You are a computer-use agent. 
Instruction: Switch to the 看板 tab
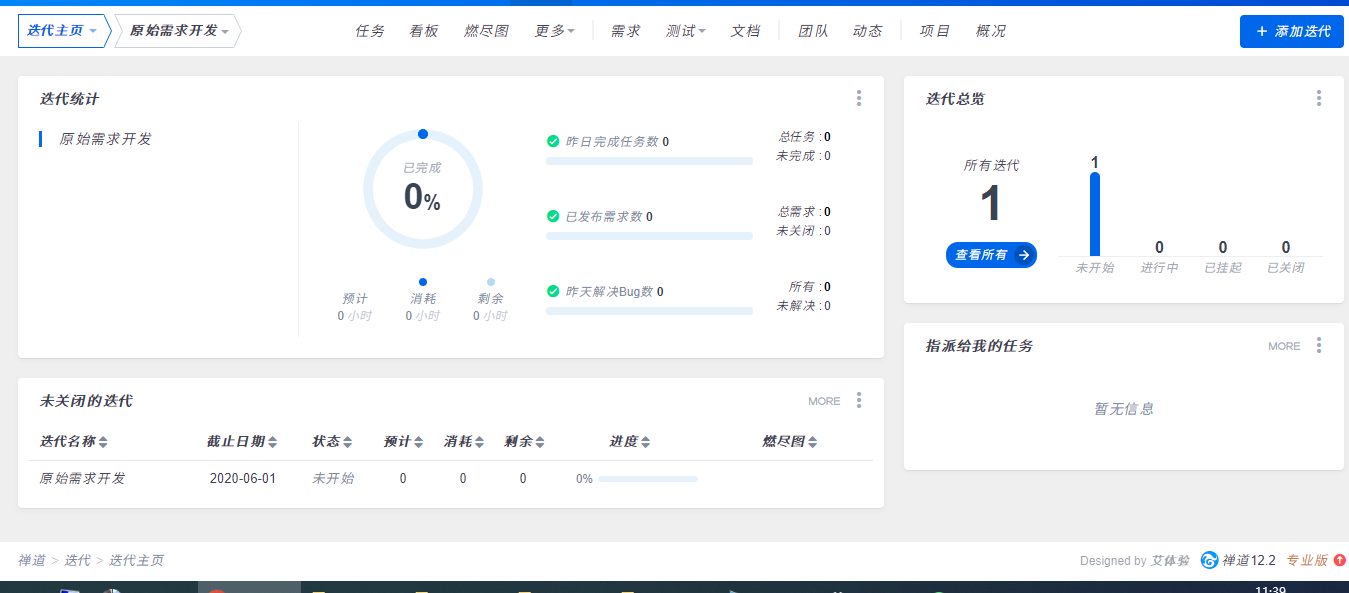[424, 31]
